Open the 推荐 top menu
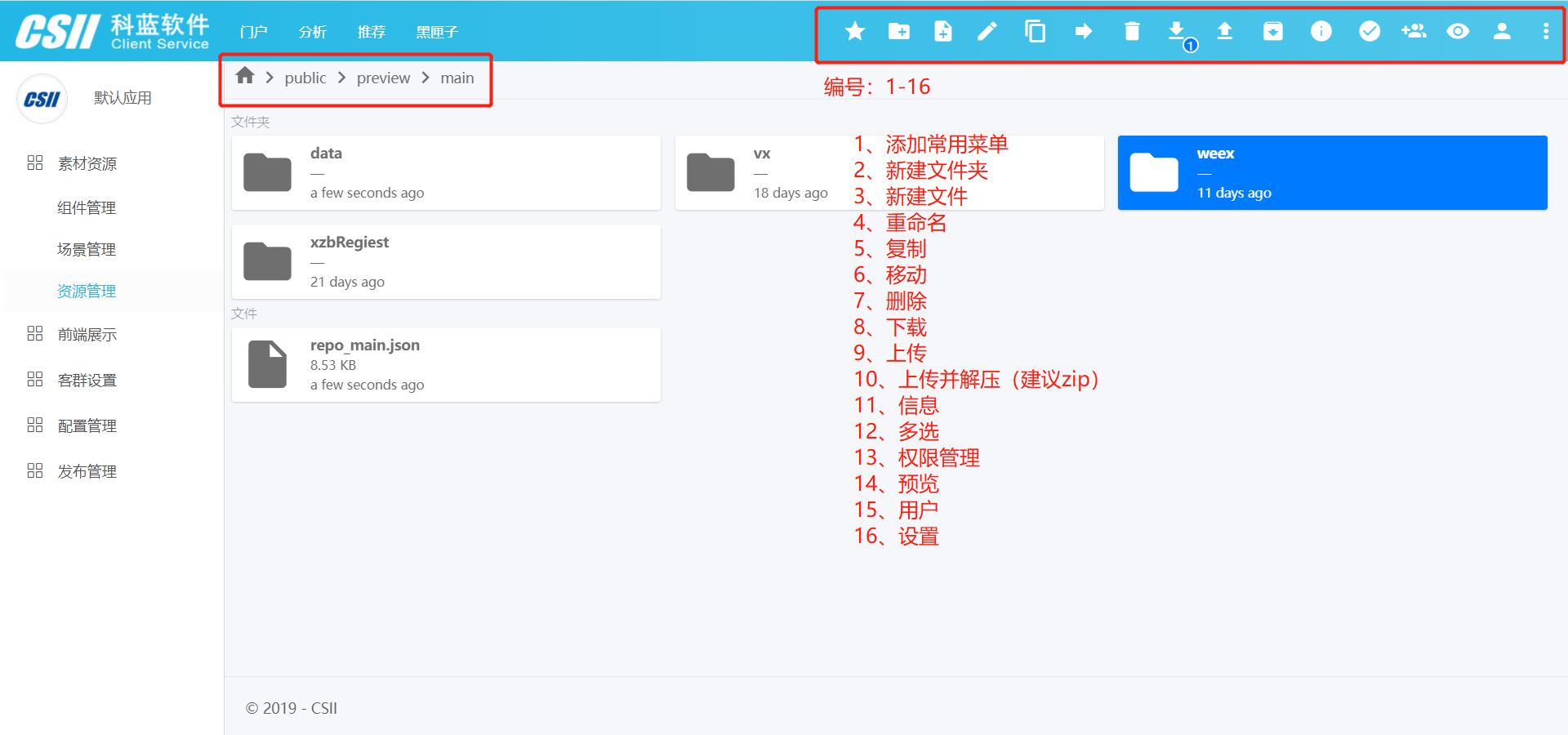Screen dimensions: 1568x735 tap(371, 32)
